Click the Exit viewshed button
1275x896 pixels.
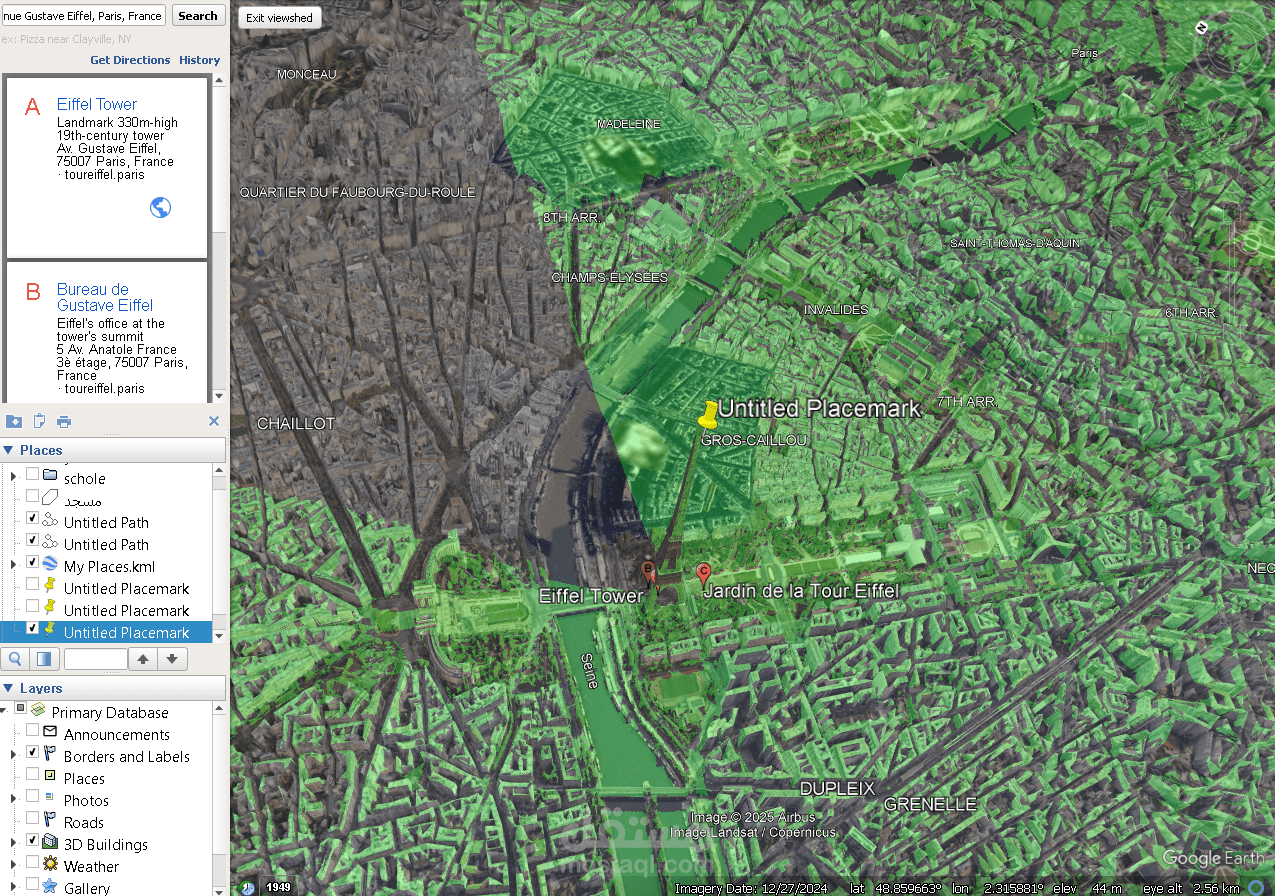pyautogui.click(x=279, y=18)
